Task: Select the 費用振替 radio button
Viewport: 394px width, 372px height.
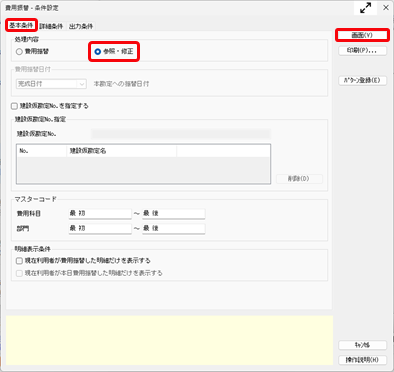Action: coord(32,51)
